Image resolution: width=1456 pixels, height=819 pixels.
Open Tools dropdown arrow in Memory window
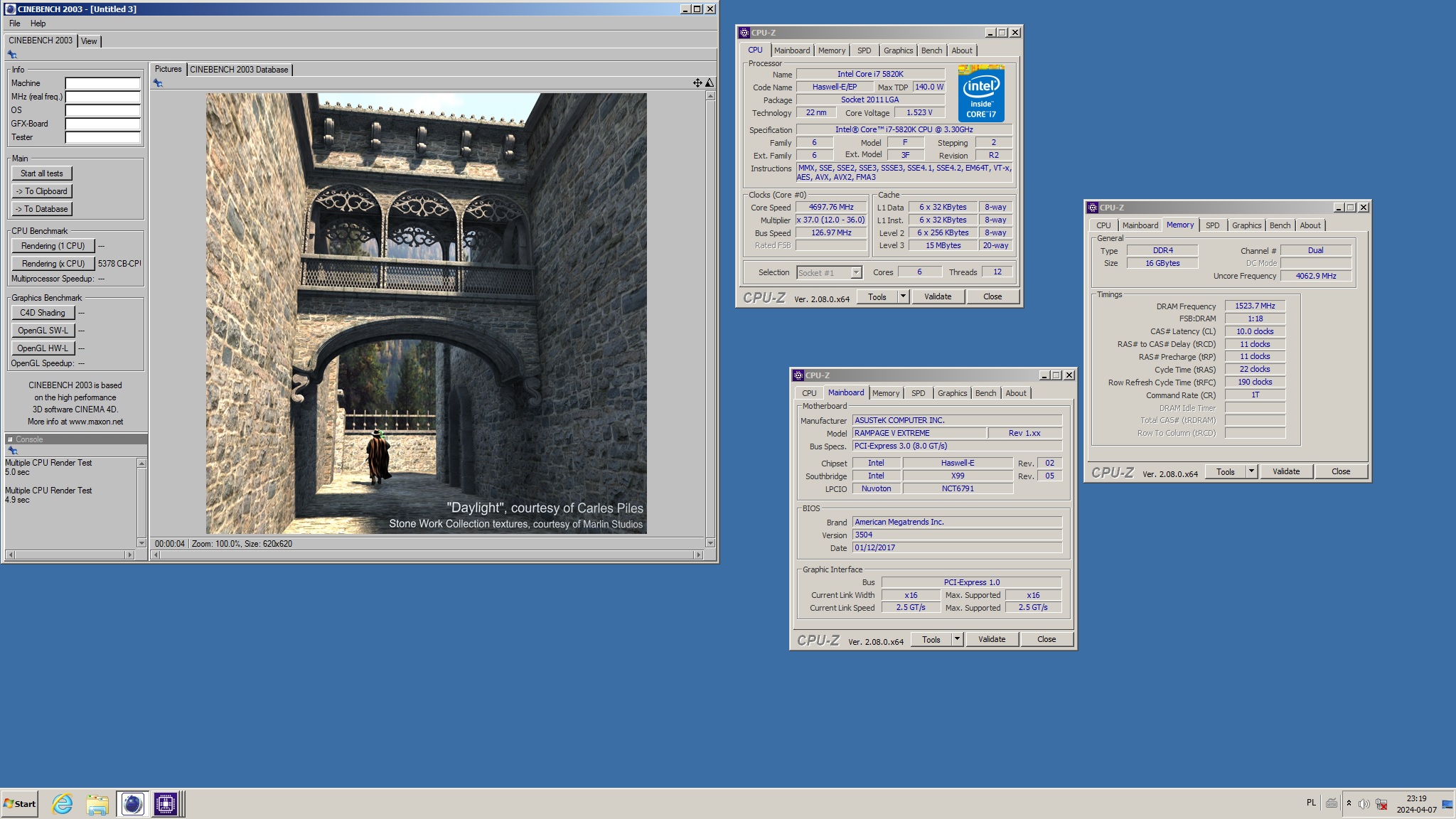point(1251,471)
